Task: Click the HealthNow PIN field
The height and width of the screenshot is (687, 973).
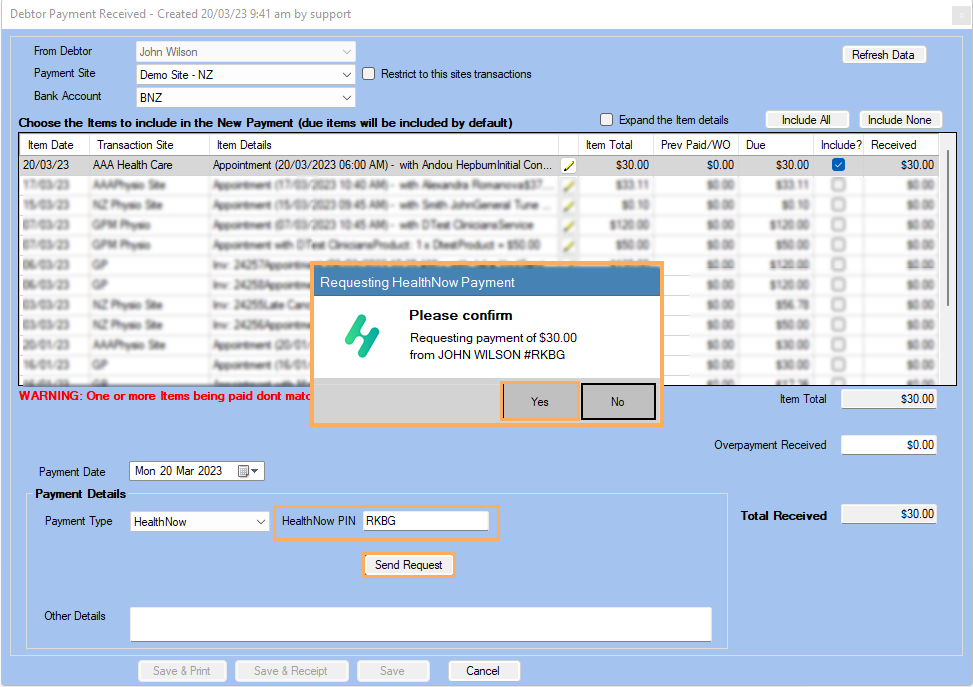Action: coord(426,521)
